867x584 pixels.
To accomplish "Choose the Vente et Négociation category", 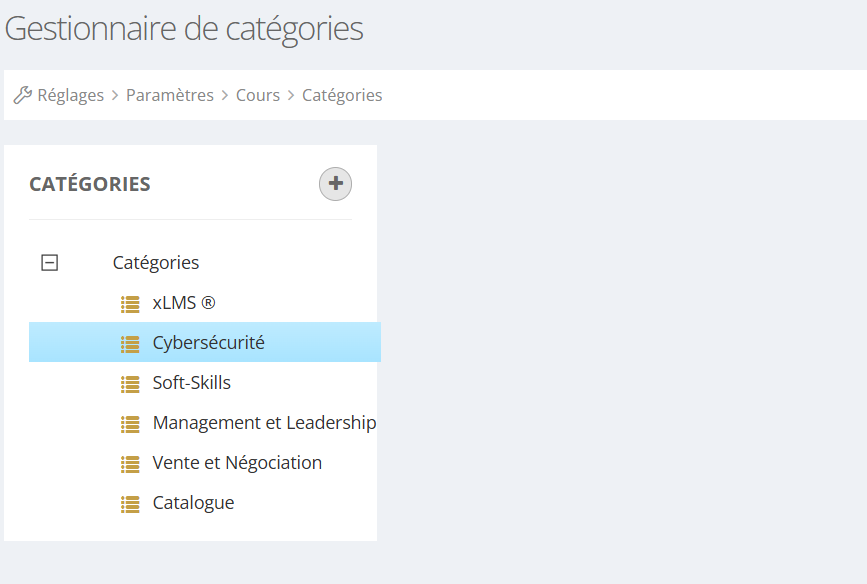I will pyautogui.click(x=237, y=463).
